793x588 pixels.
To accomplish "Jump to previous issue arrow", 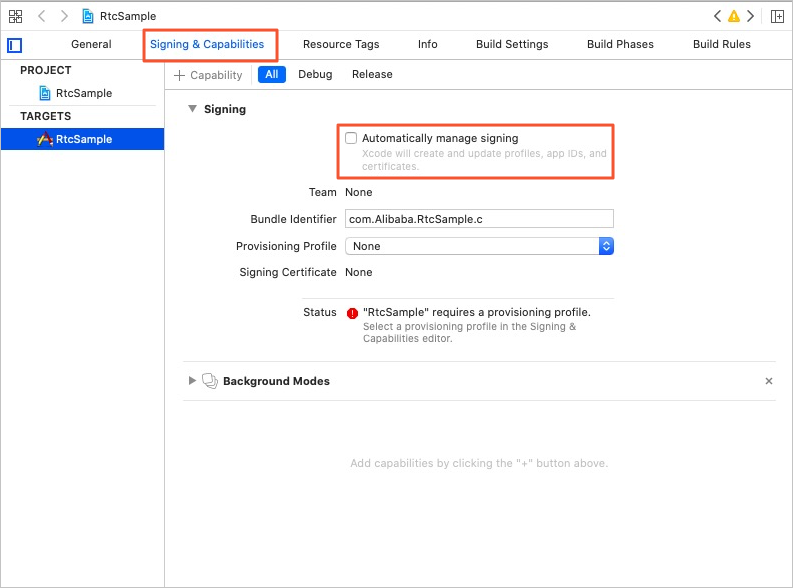I will tap(717, 16).
